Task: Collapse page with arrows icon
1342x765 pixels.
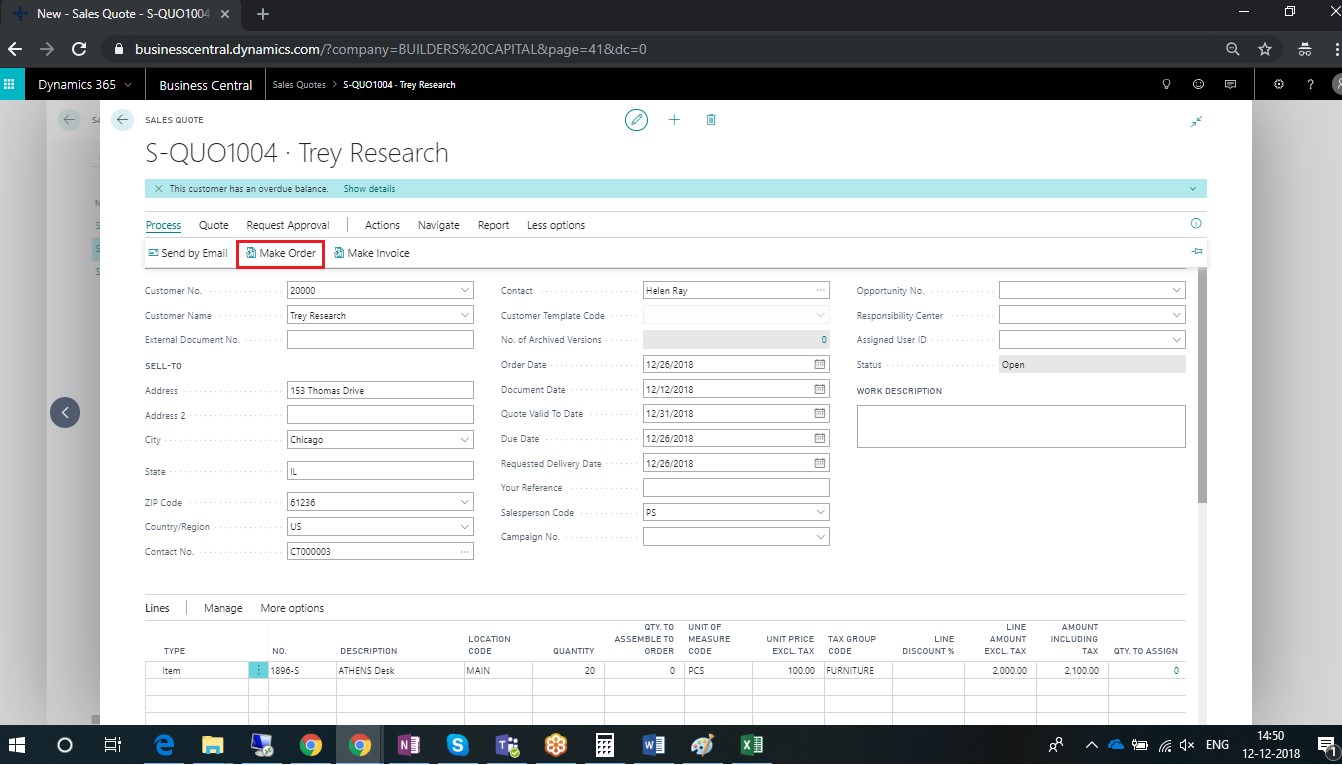Action: click(1196, 121)
